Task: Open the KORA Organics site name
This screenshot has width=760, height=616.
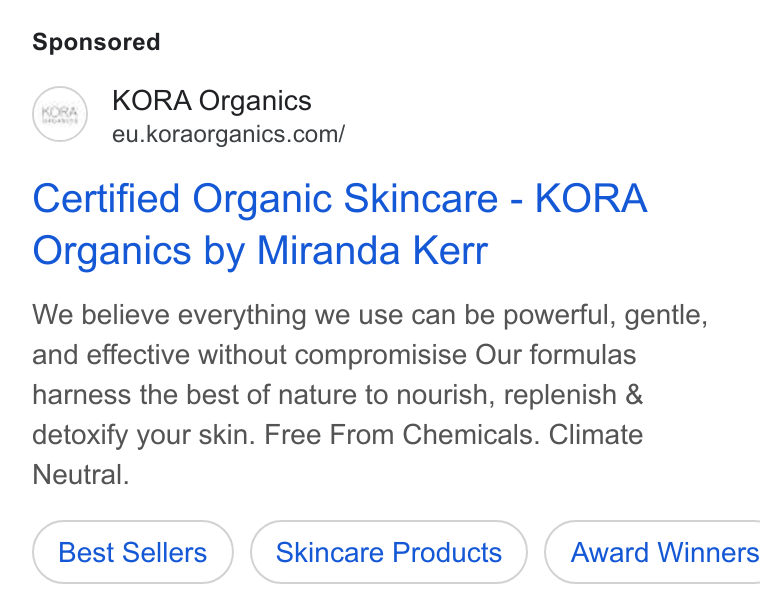Action: point(211,101)
